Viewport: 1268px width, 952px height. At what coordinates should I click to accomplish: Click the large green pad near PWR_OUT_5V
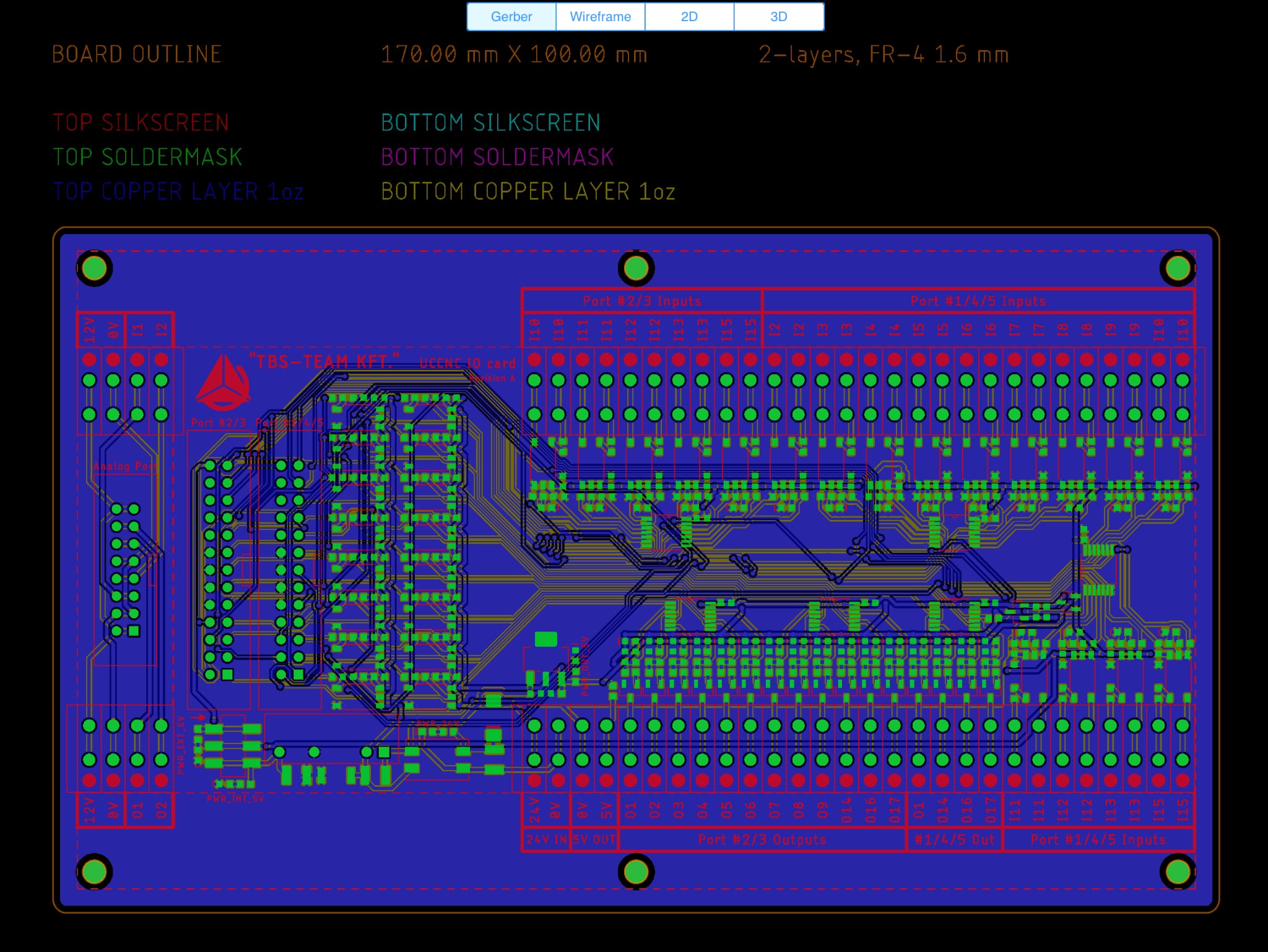click(x=545, y=639)
